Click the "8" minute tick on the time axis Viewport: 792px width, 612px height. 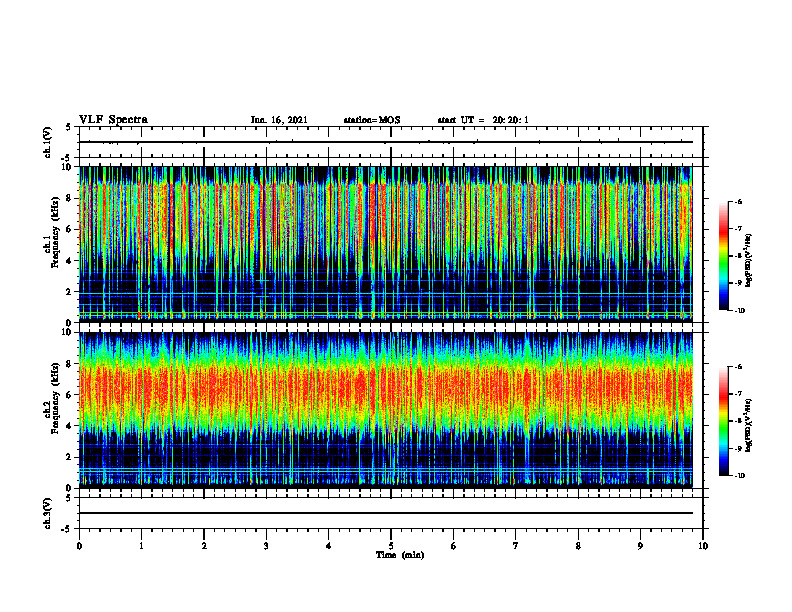(578, 546)
